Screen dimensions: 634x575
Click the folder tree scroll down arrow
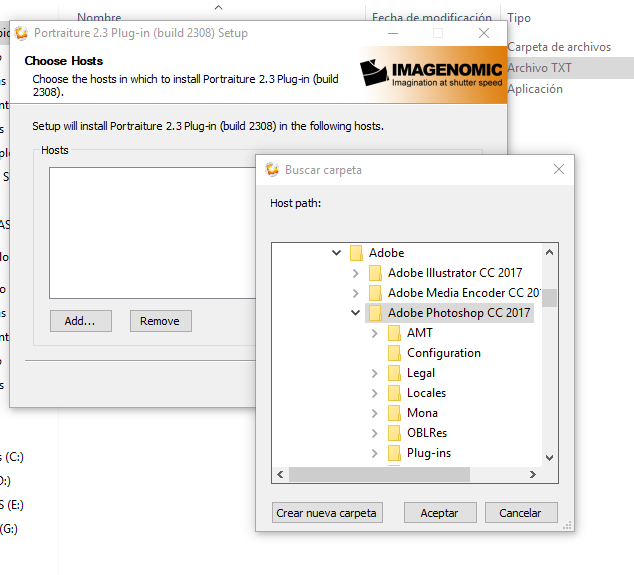pyautogui.click(x=549, y=458)
